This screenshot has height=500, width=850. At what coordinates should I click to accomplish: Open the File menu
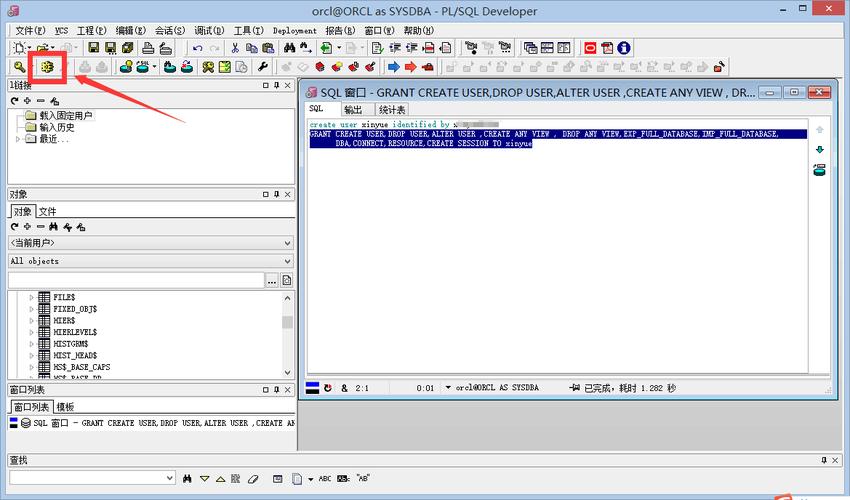tap(30, 30)
